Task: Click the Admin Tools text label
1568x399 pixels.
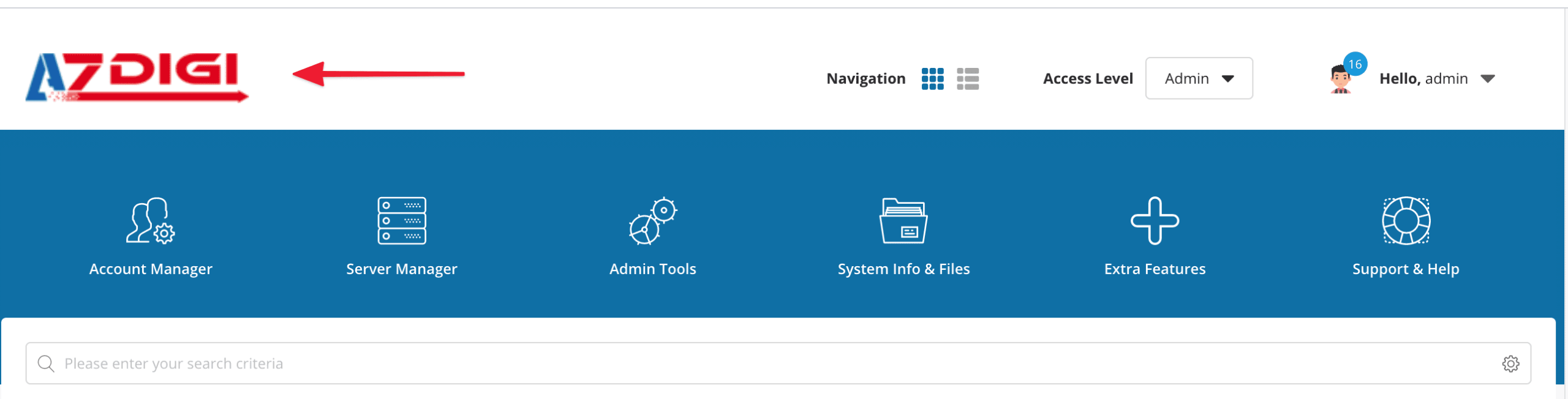Action: 652,269
